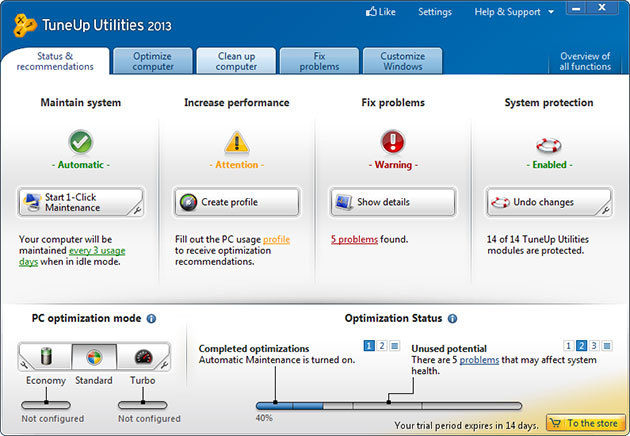
Task: Open the orange 'profile' link
Action: point(276,239)
